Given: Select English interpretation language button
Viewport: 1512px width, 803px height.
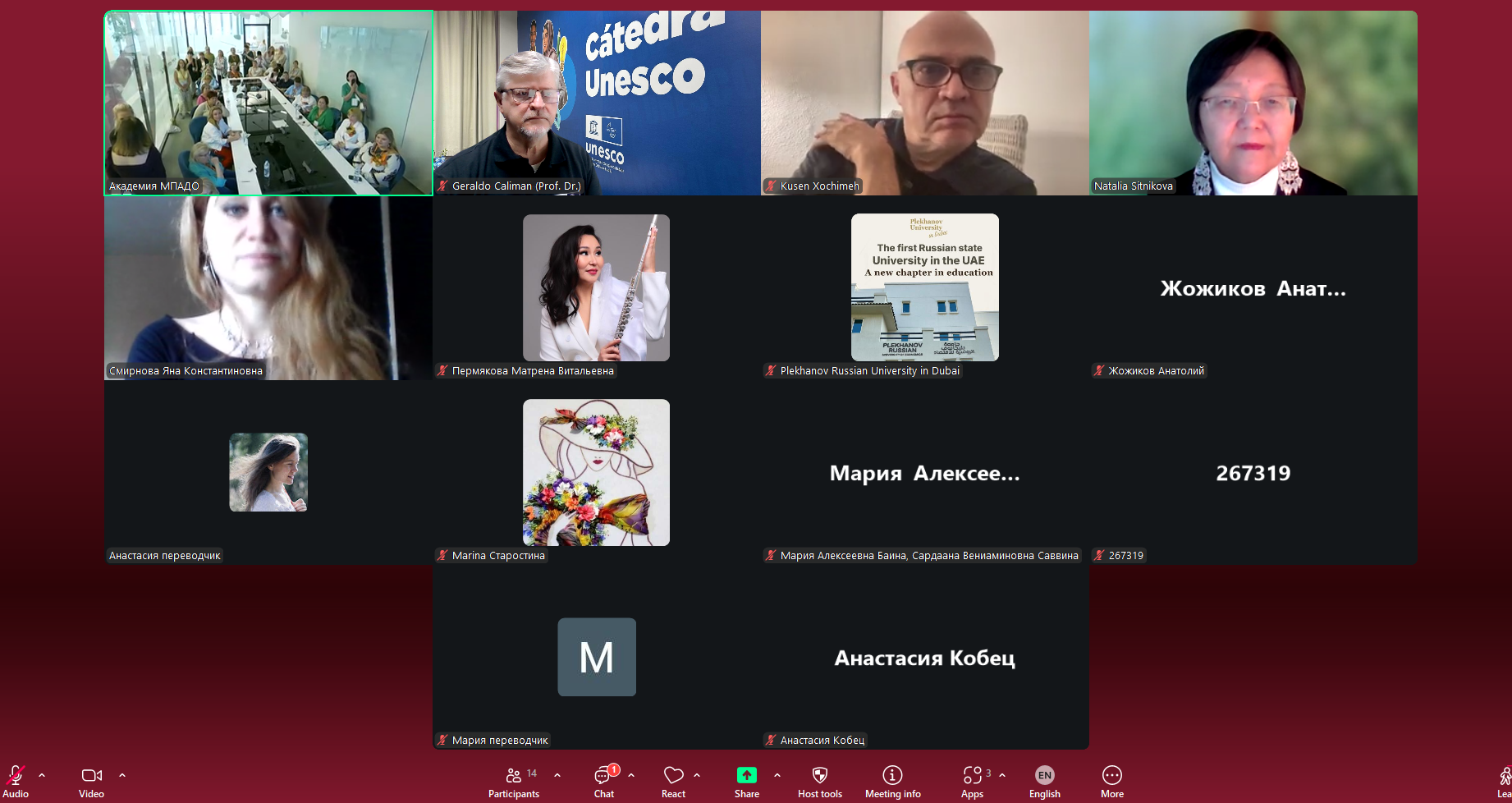Looking at the screenshot, I should click(1044, 781).
